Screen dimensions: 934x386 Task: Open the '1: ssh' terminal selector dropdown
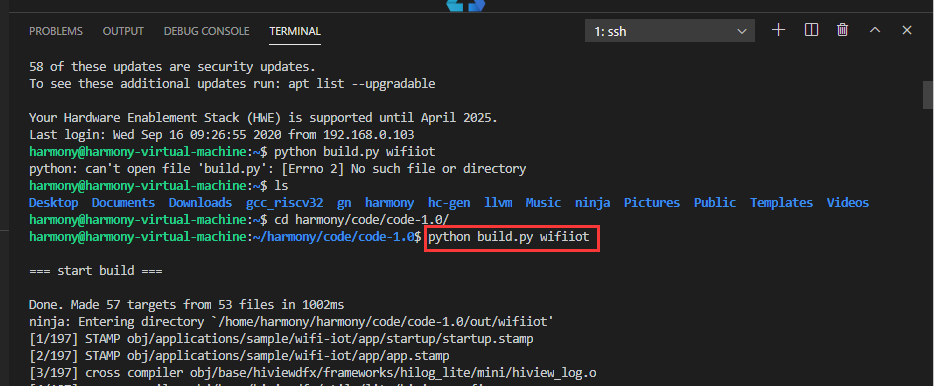[x=670, y=31]
